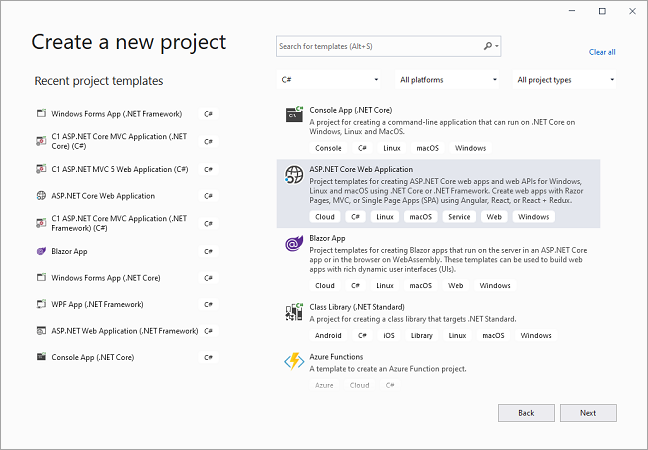648x450 pixels.
Task: Click the ASP.NET Core Web Application globe icon
Action: pos(294,176)
